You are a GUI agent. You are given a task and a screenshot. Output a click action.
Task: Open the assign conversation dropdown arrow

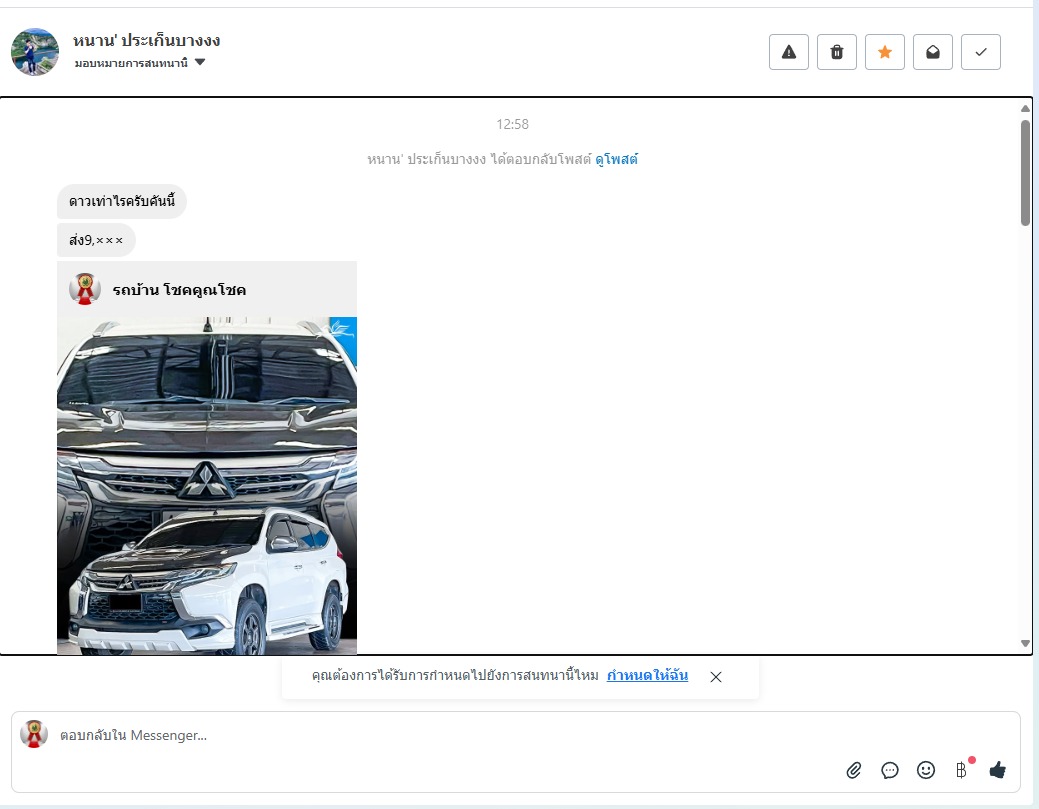click(200, 62)
